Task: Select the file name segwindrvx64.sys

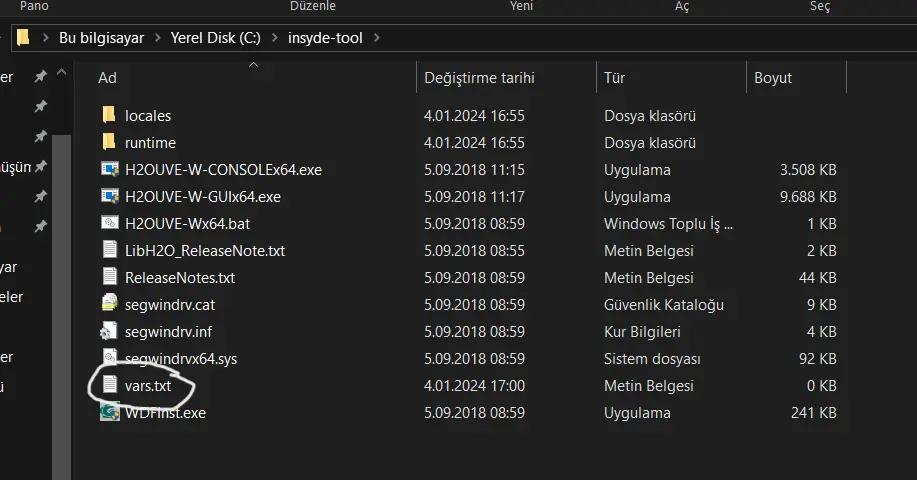Action: tap(181, 358)
